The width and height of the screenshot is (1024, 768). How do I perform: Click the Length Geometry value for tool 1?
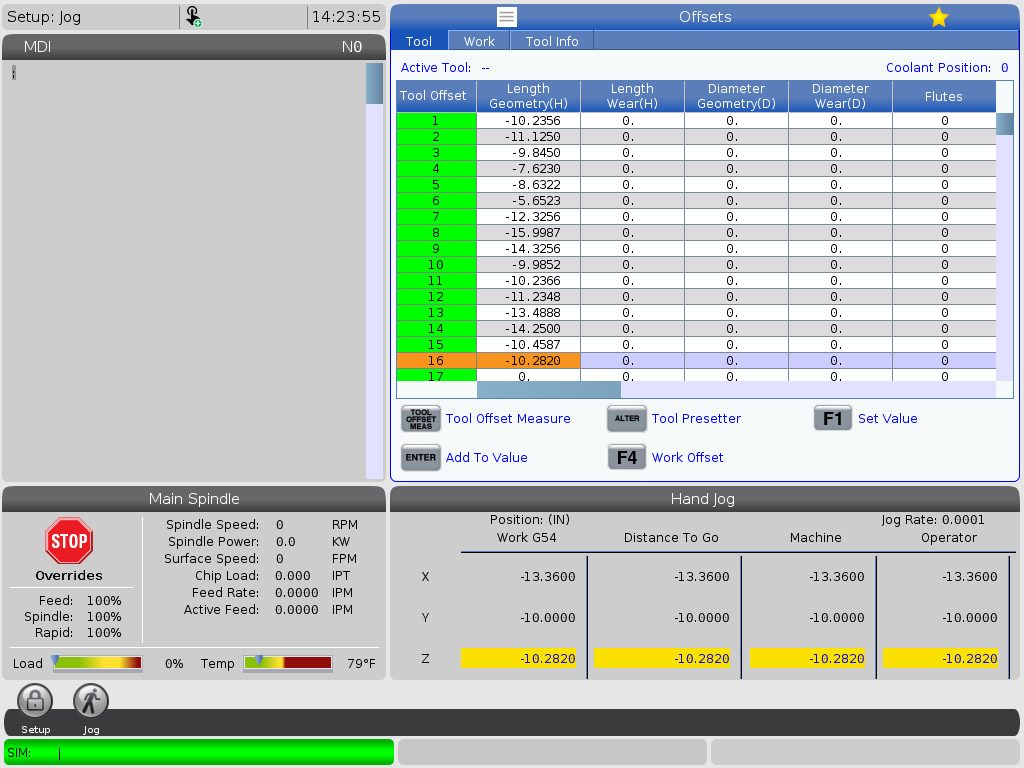pyautogui.click(x=528, y=120)
